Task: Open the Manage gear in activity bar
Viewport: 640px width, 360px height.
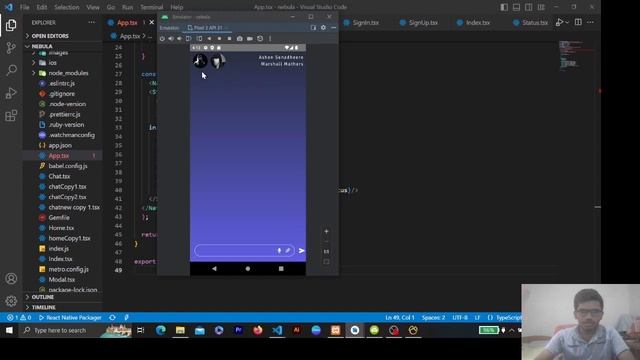Action: [x=11, y=301]
